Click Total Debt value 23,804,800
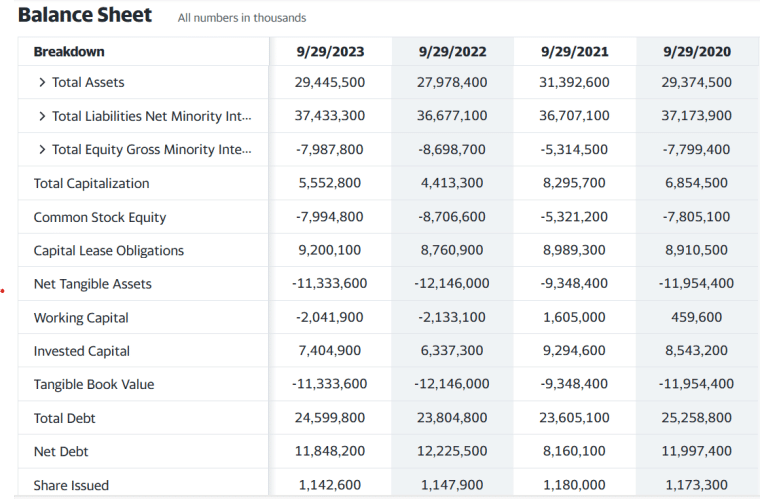760x499 pixels. pyautogui.click(x=452, y=418)
